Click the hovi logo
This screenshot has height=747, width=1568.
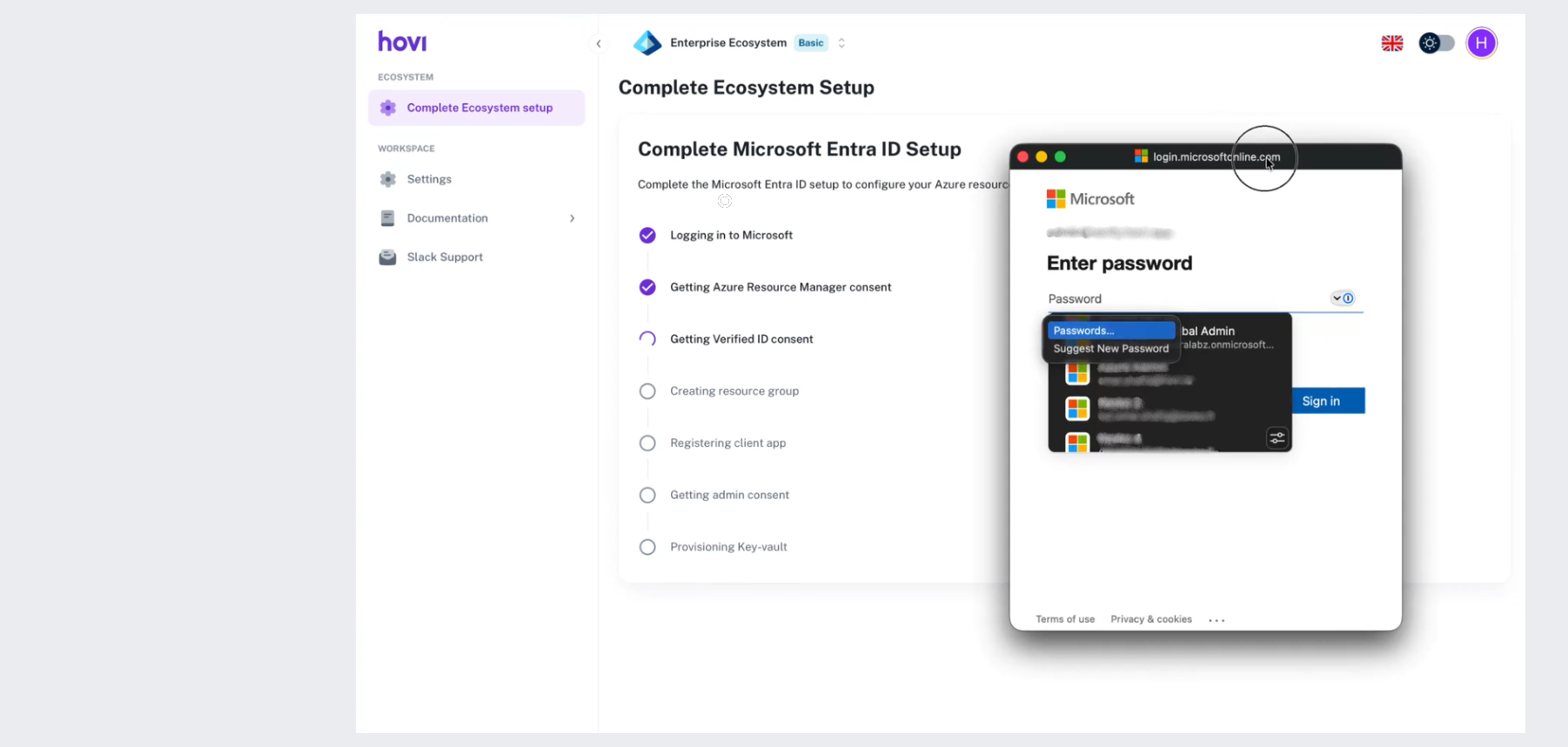coord(402,42)
